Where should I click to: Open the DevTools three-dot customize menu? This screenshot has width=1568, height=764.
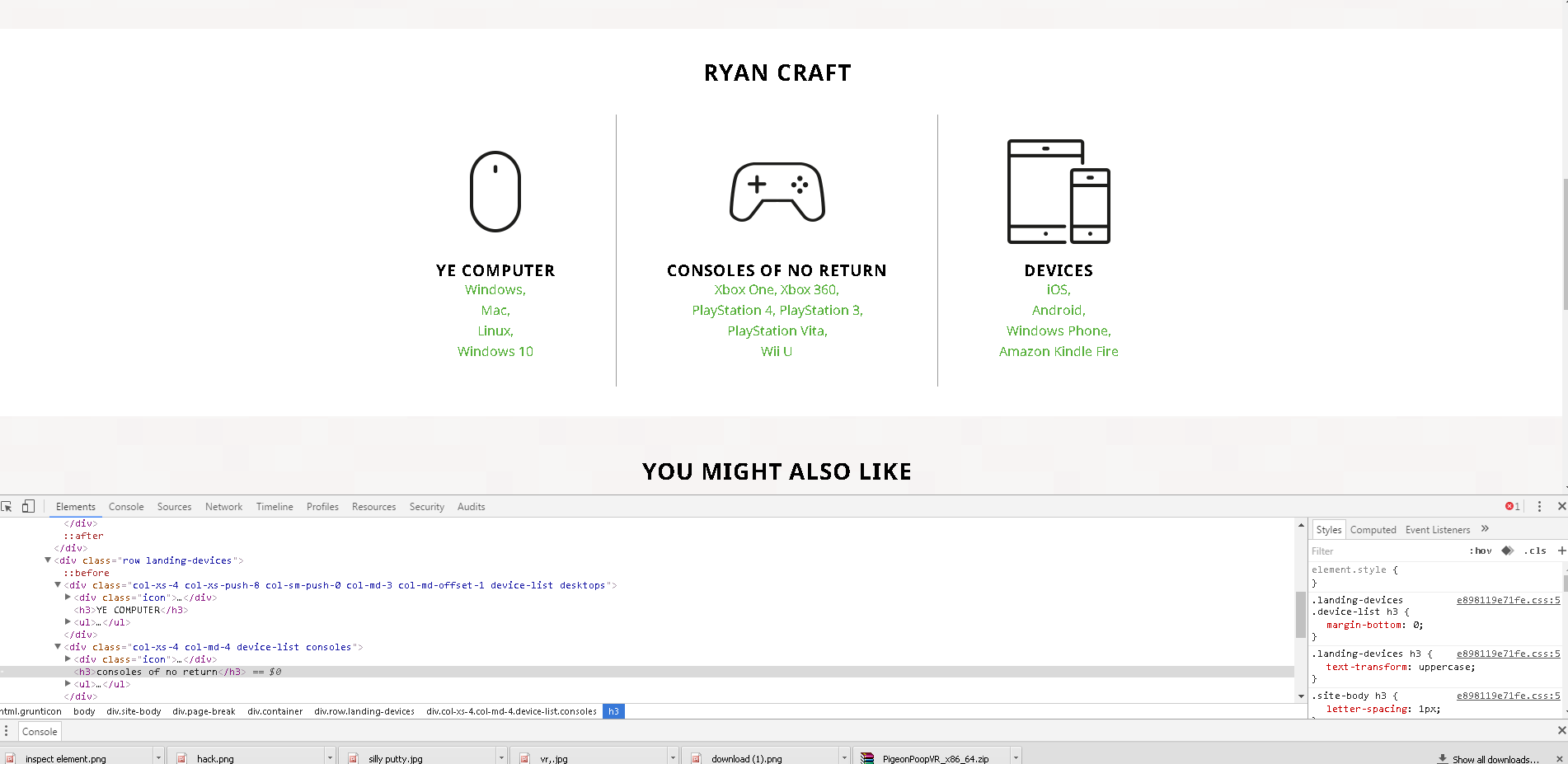click(x=1539, y=506)
